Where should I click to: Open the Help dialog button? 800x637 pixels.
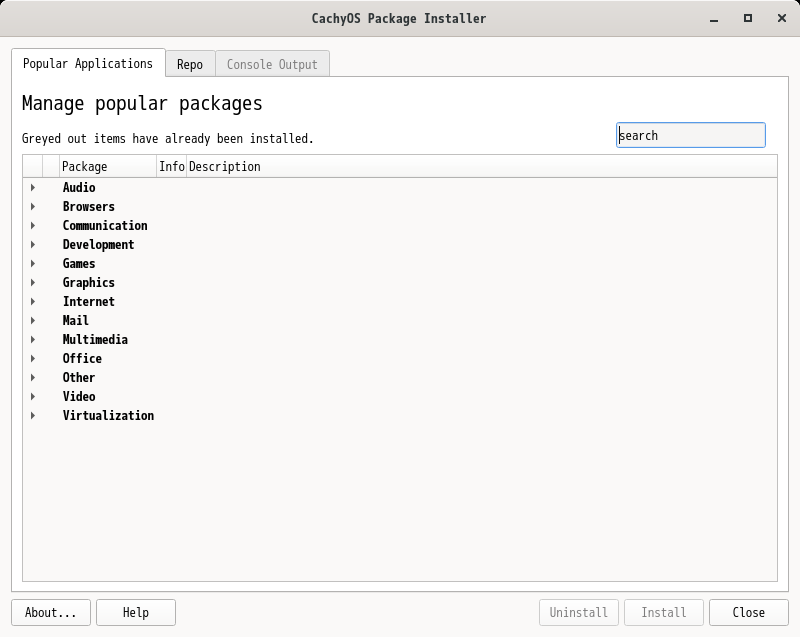[x=136, y=612]
